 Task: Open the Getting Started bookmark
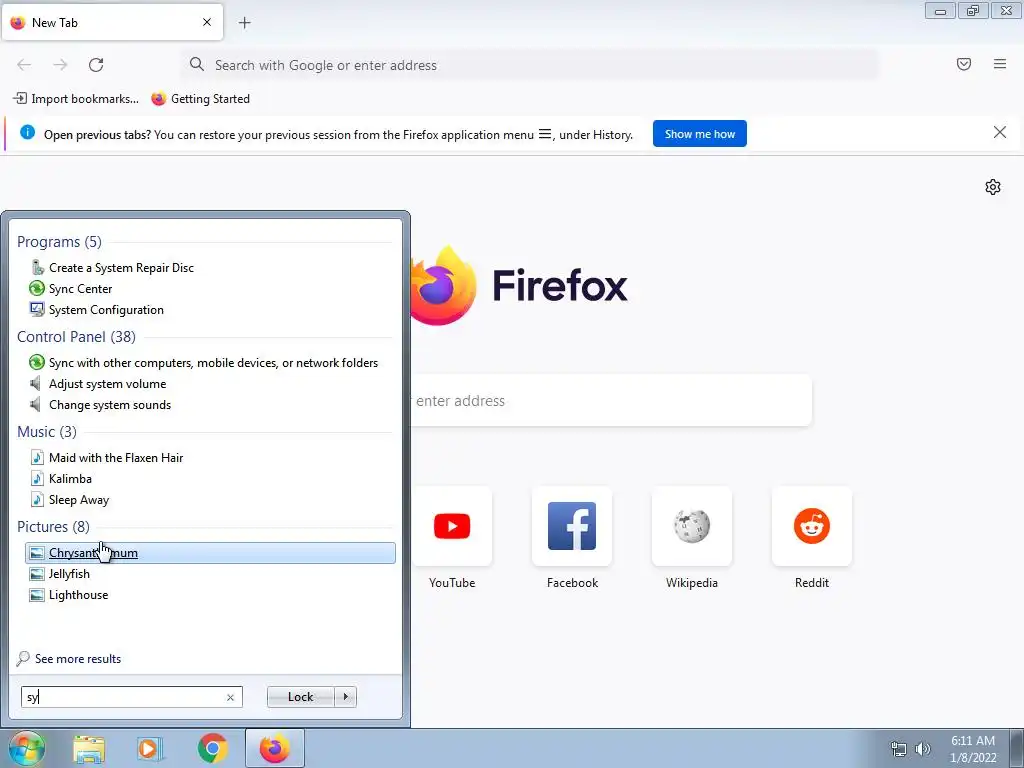coord(200,99)
